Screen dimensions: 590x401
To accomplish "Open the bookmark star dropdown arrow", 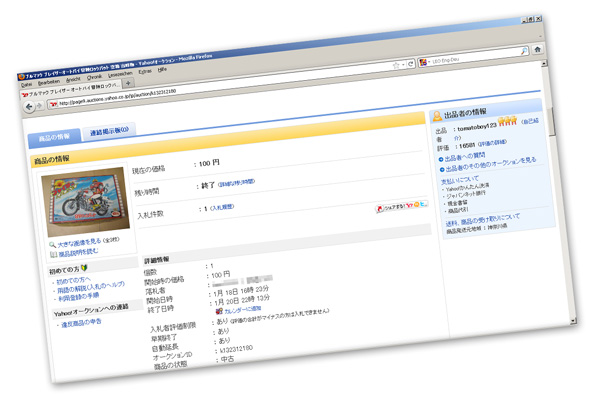I will coord(403,65).
